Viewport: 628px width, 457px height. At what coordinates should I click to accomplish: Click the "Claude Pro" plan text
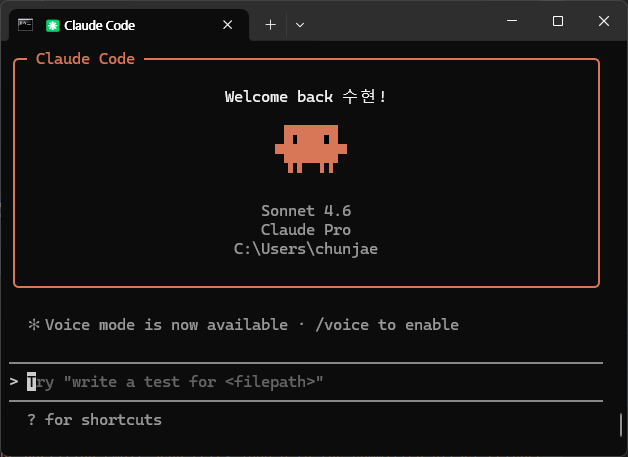tap(306, 230)
